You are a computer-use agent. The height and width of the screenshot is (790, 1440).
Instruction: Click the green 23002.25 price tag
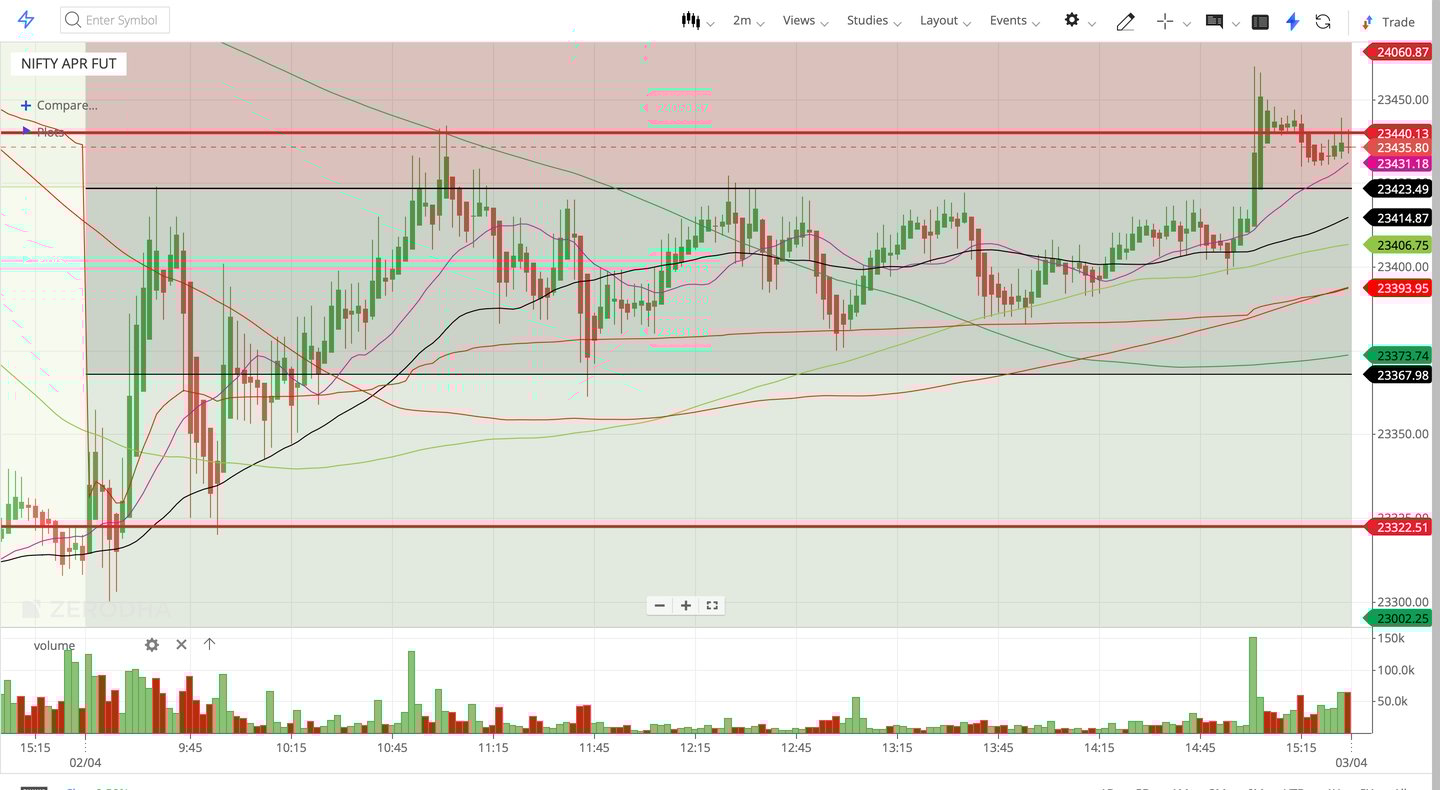(x=1398, y=618)
